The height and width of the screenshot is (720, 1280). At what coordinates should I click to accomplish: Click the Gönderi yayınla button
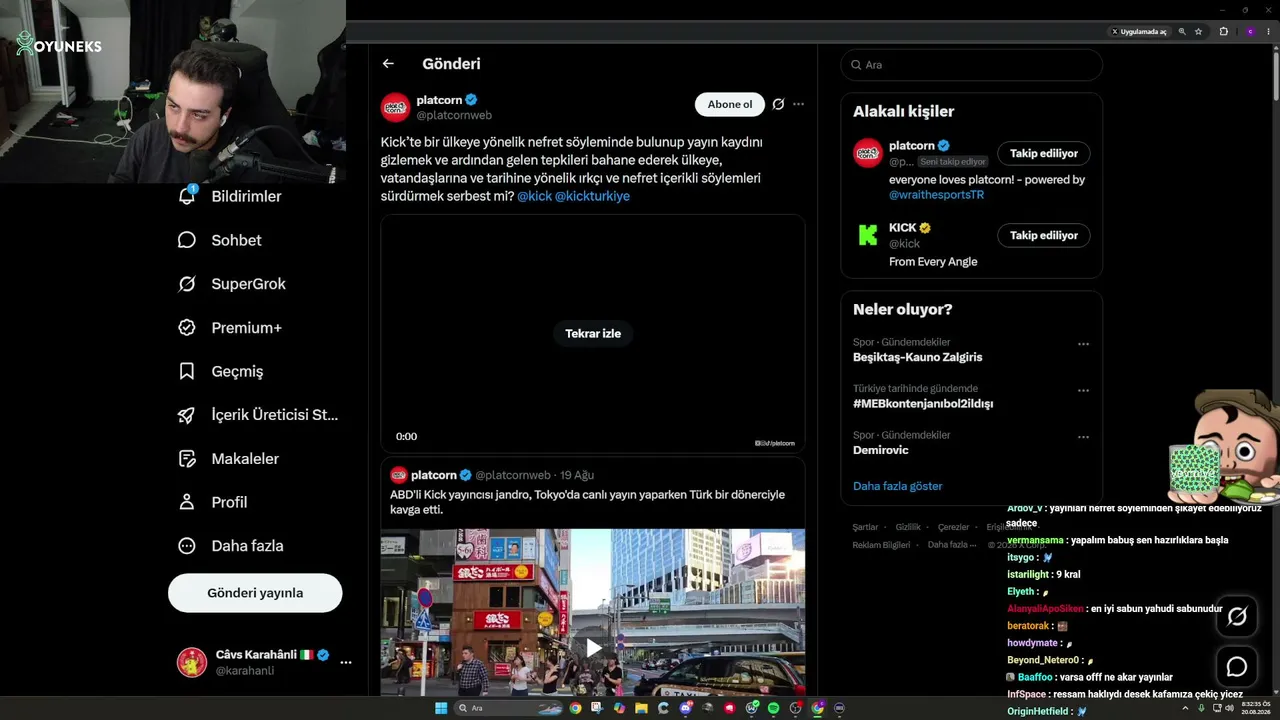point(255,593)
